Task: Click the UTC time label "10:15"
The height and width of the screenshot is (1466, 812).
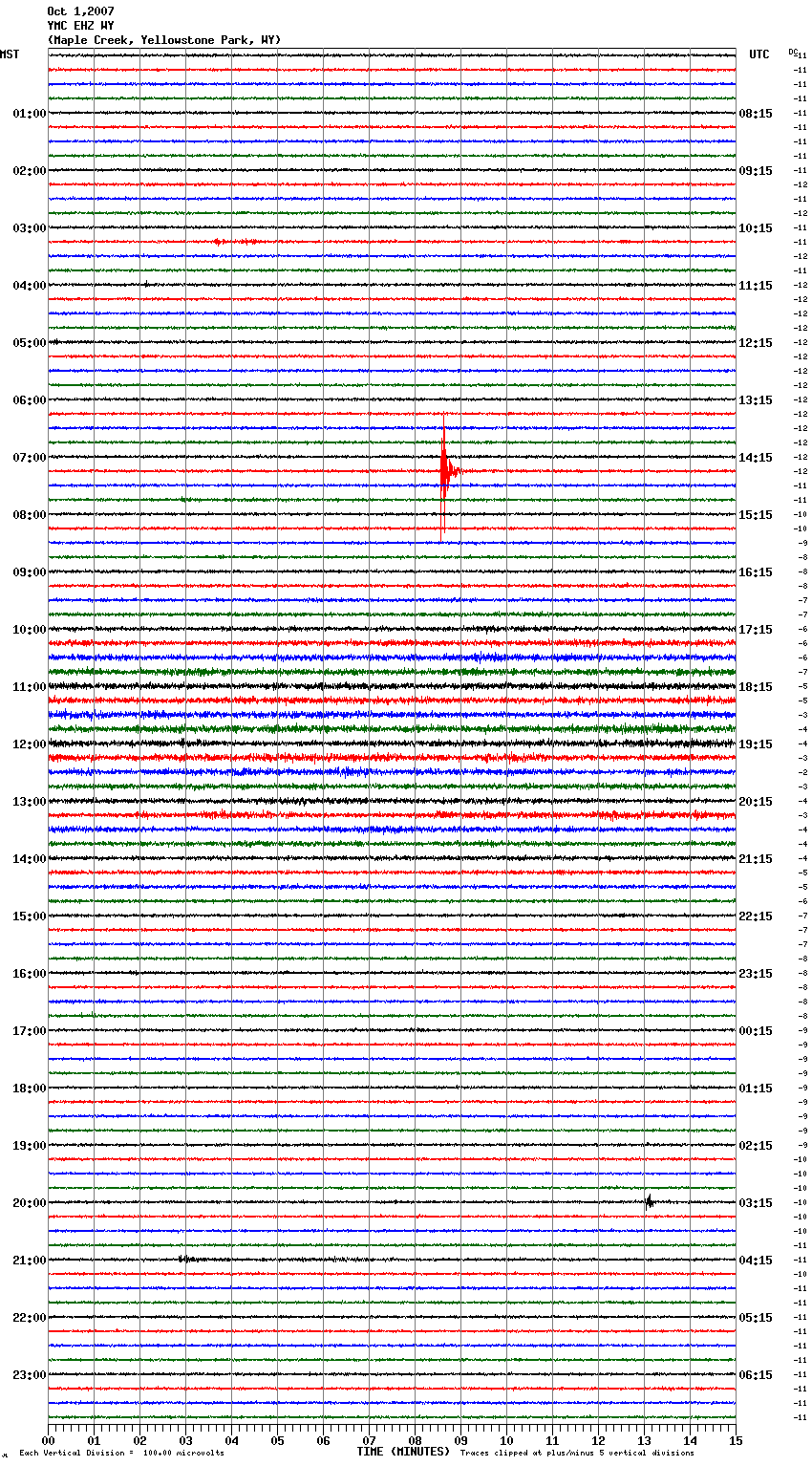Action: (756, 228)
